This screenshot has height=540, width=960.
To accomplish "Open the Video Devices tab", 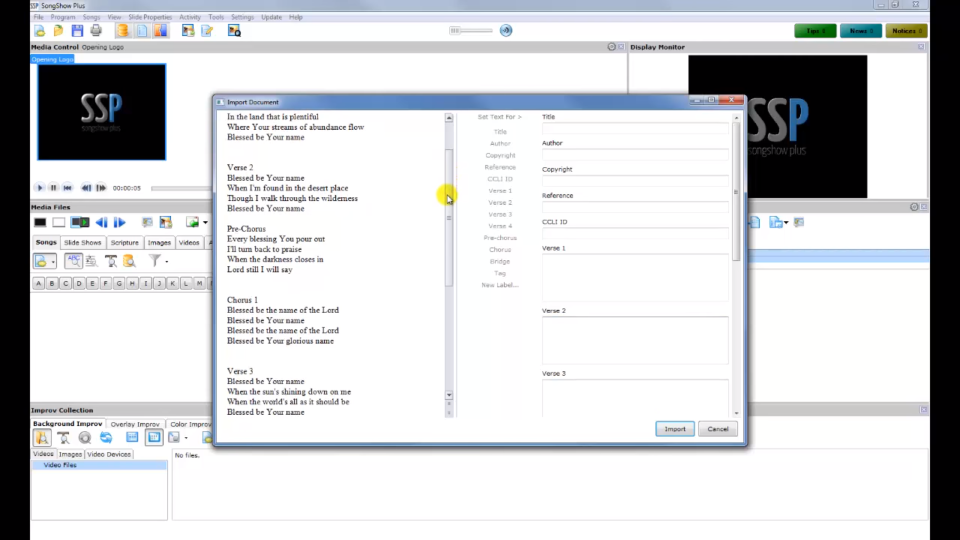I will (x=109, y=454).
